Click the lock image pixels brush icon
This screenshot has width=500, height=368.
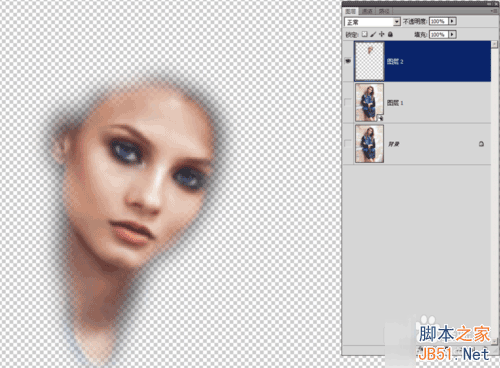[x=373, y=34]
